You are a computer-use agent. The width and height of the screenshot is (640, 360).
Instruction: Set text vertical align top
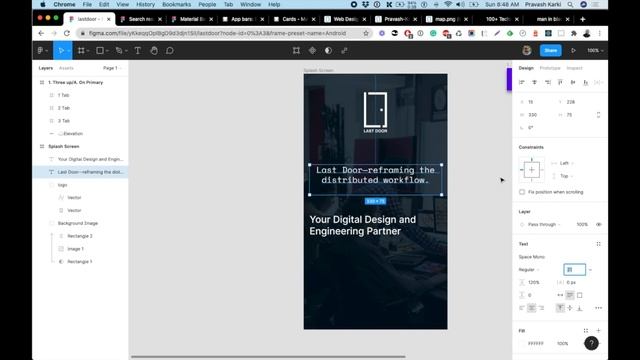pyautogui.click(x=560, y=308)
